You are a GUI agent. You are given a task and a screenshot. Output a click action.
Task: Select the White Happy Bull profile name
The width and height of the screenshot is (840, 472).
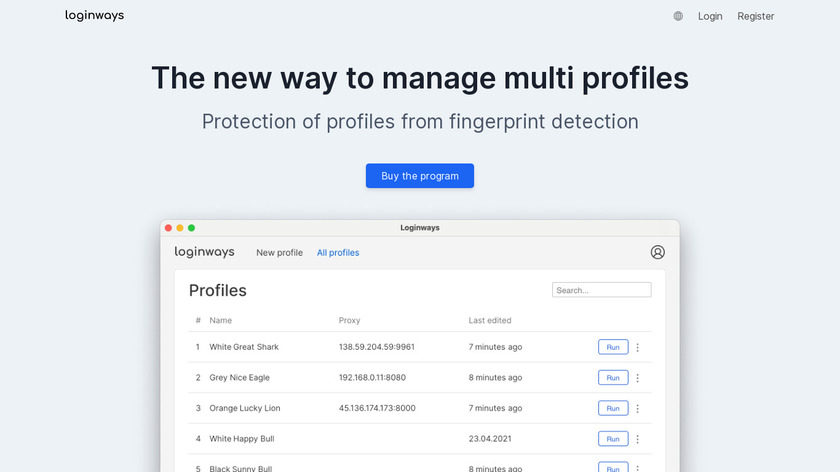click(242, 438)
